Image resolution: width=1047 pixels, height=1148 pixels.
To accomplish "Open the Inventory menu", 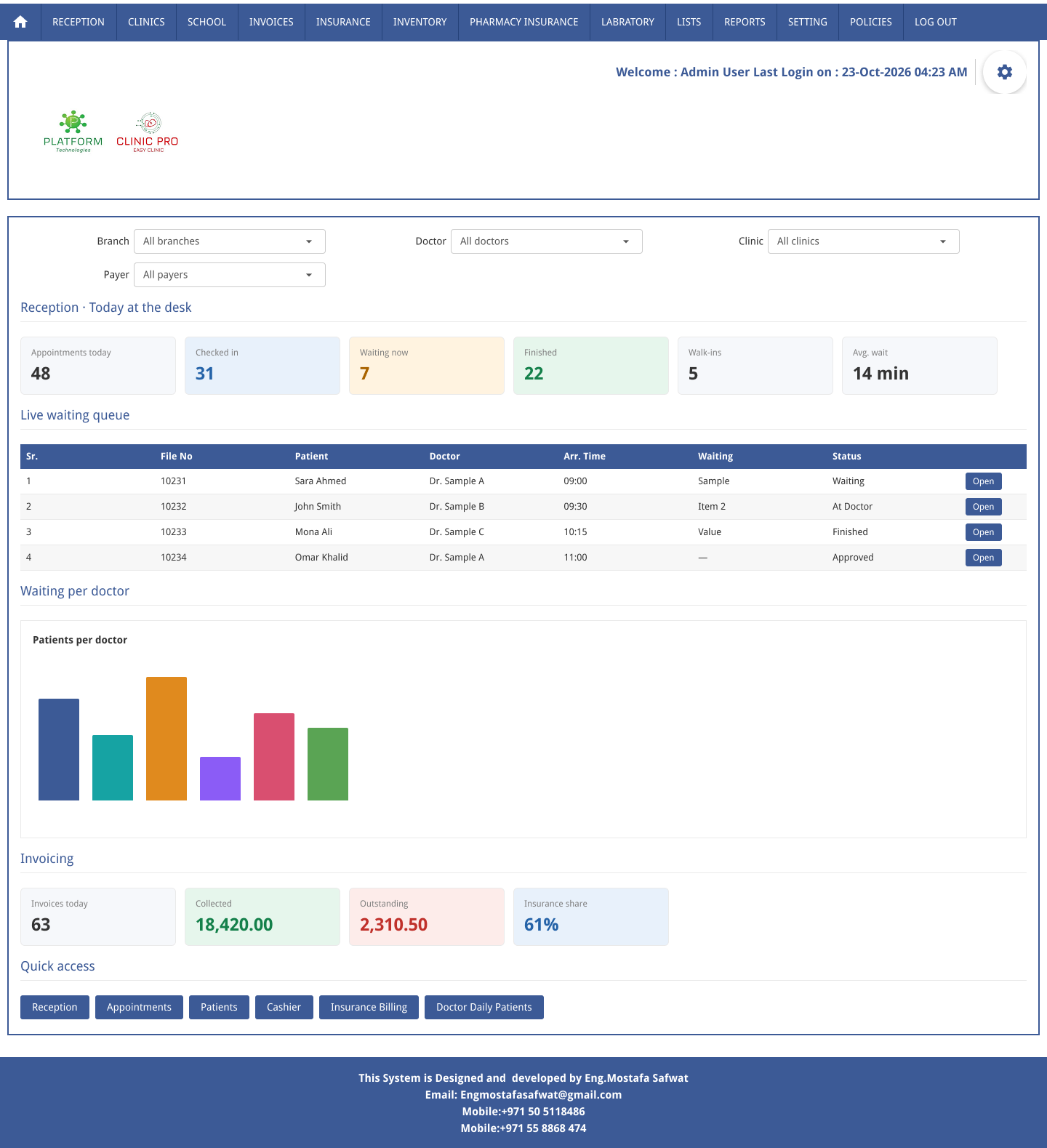I will (x=420, y=22).
